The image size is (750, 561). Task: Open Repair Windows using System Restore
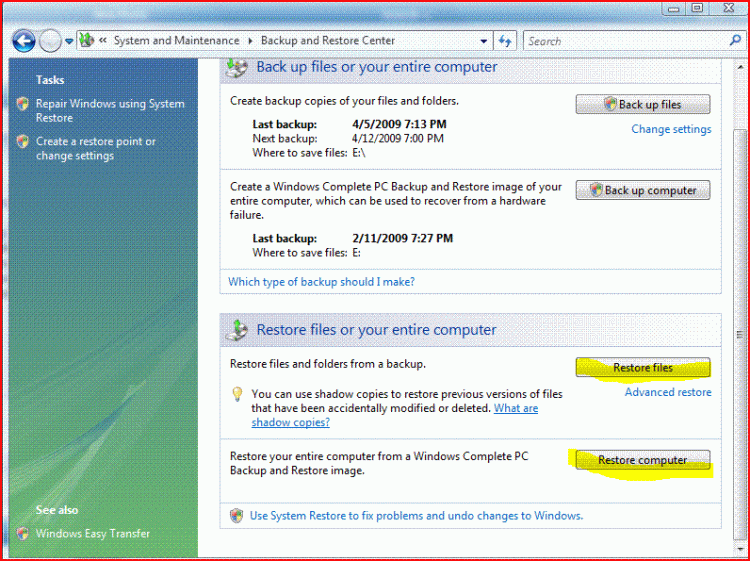110,110
